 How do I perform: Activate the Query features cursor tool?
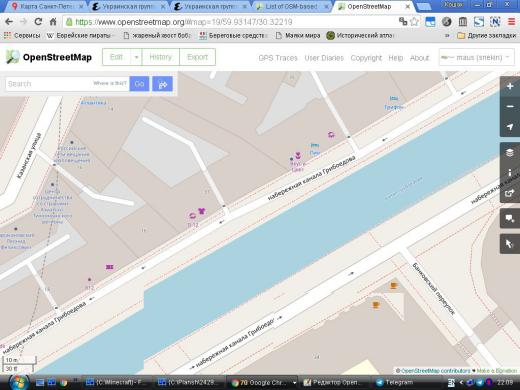[510, 244]
